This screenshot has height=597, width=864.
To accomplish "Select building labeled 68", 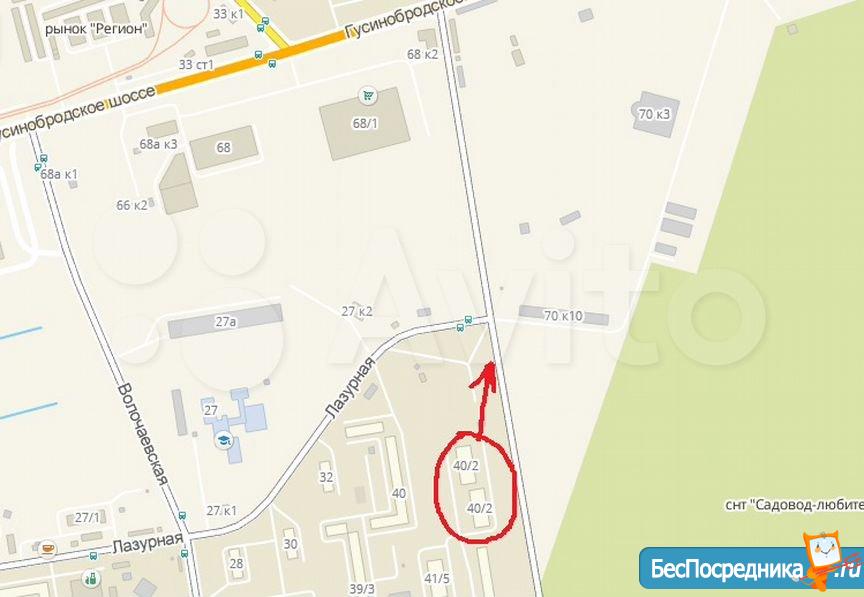I will point(224,148).
